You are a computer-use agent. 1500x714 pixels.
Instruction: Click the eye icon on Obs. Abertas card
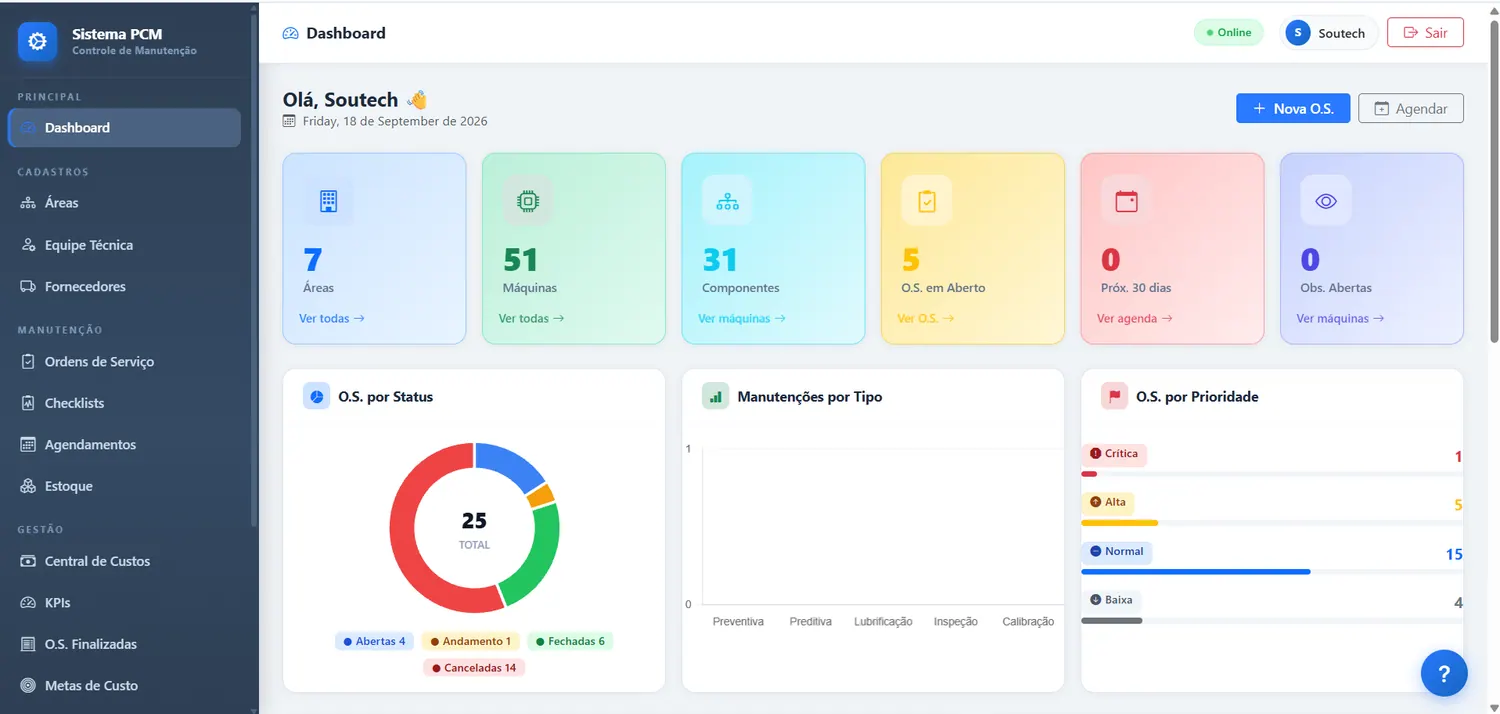1326,200
